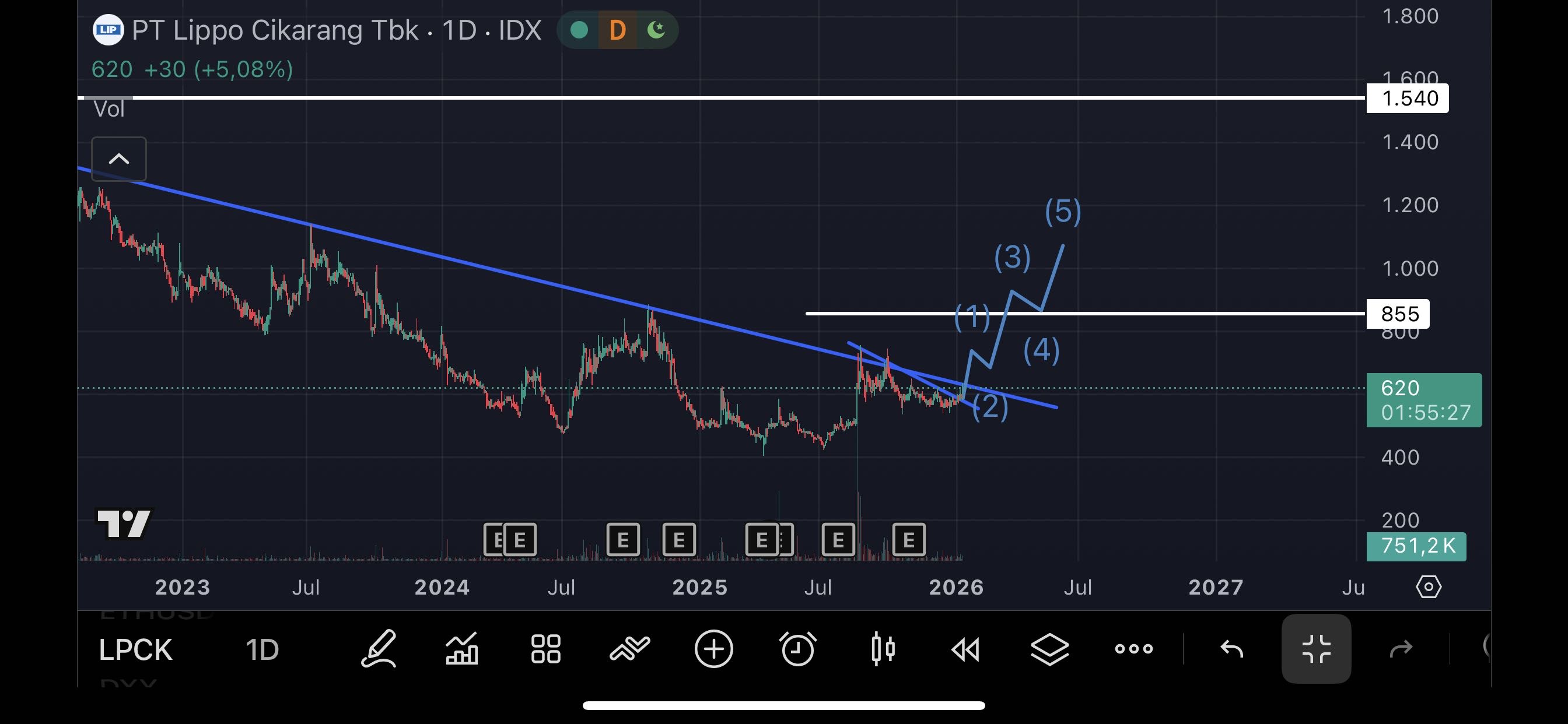Collapse the legend with the chevron arrow
This screenshot has height=724, width=1568.
118,159
